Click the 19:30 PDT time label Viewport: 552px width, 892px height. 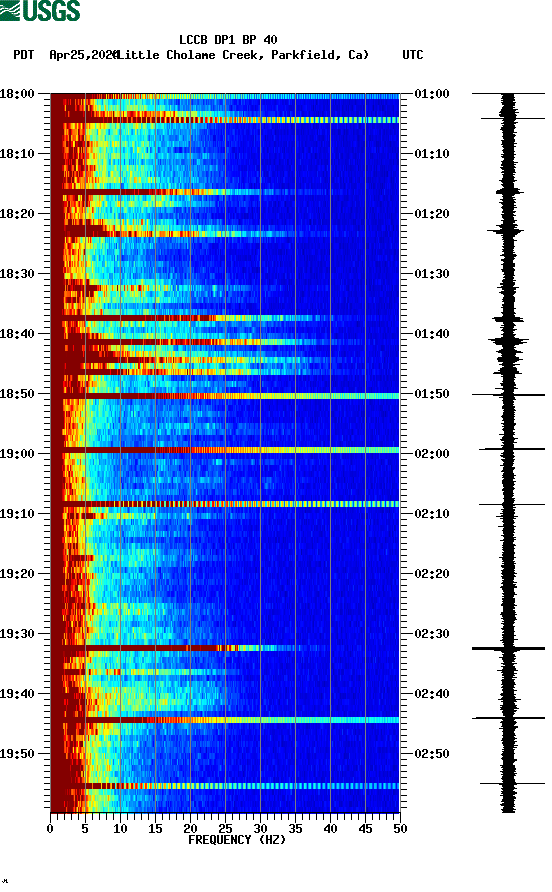coord(17,634)
